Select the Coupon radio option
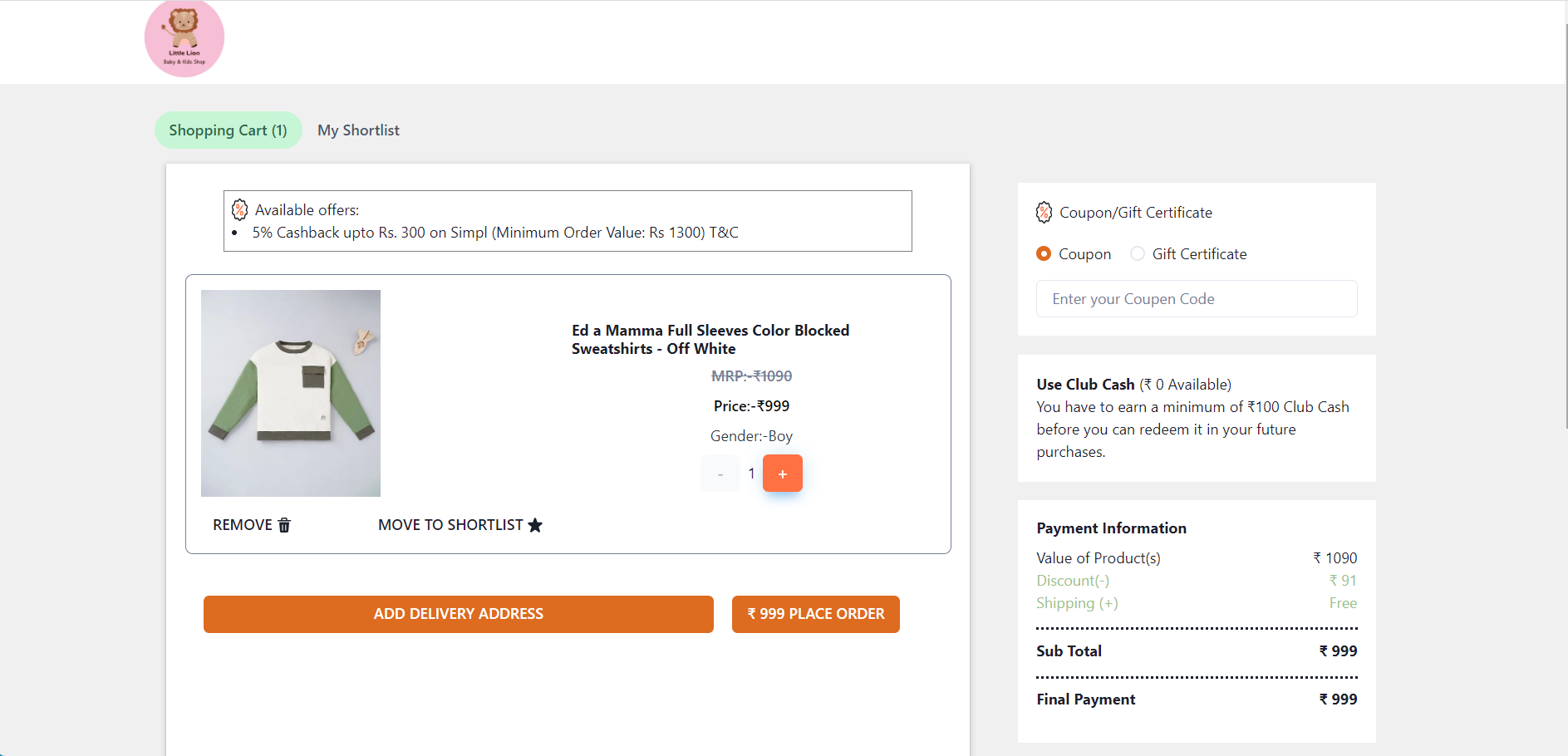This screenshot has width=1568, height=756. [x=1044, y=253]
